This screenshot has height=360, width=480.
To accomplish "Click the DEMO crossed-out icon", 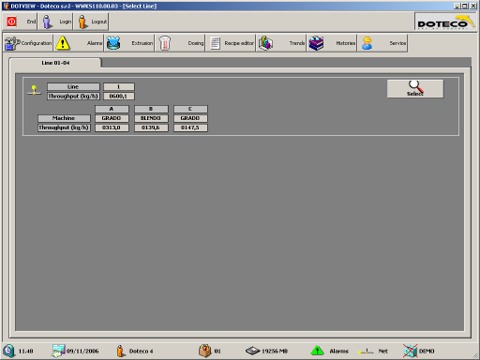I will click(410, 351).
